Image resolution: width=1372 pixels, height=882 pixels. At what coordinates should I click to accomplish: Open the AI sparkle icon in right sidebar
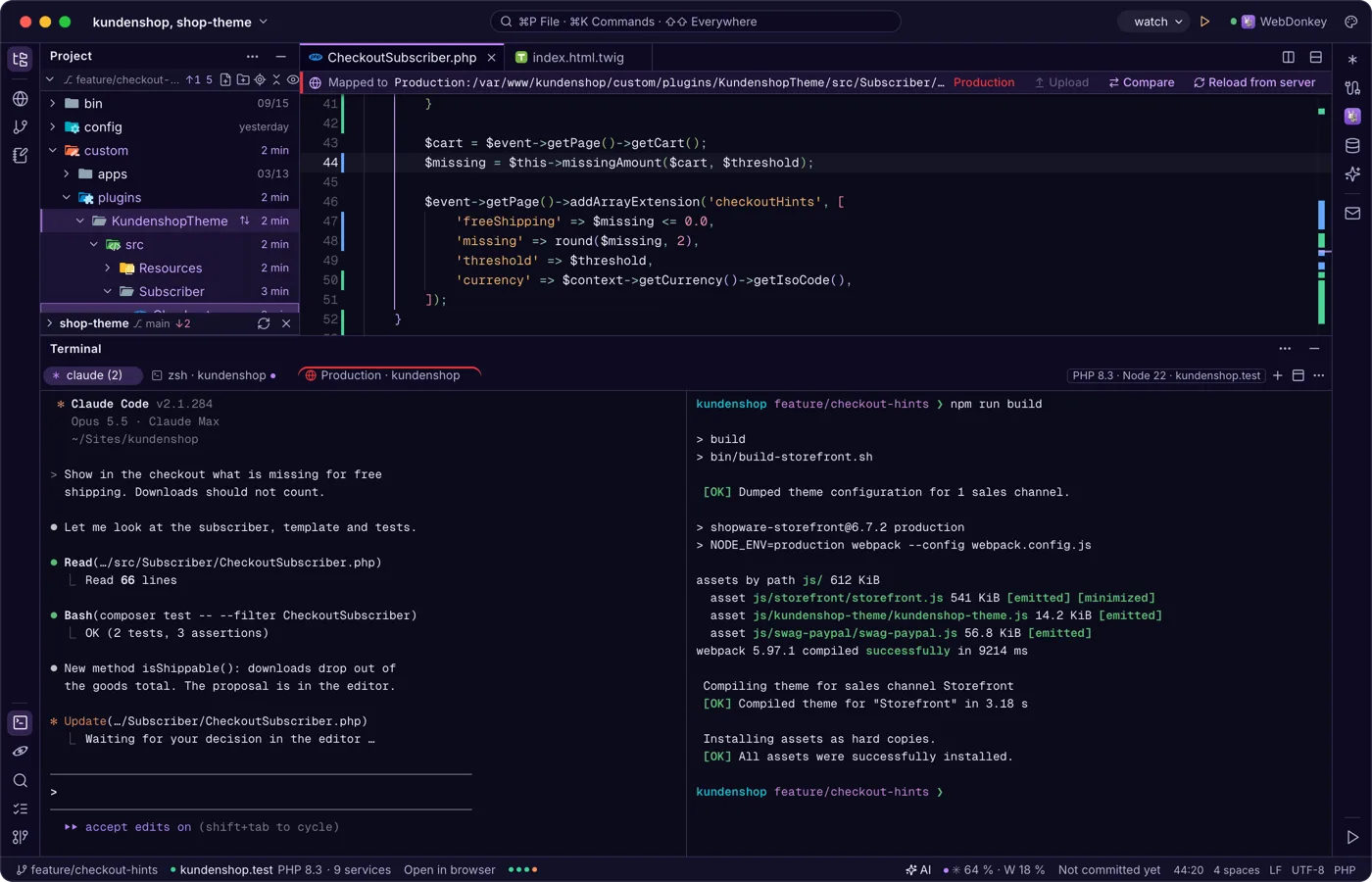pos(1352,174)
